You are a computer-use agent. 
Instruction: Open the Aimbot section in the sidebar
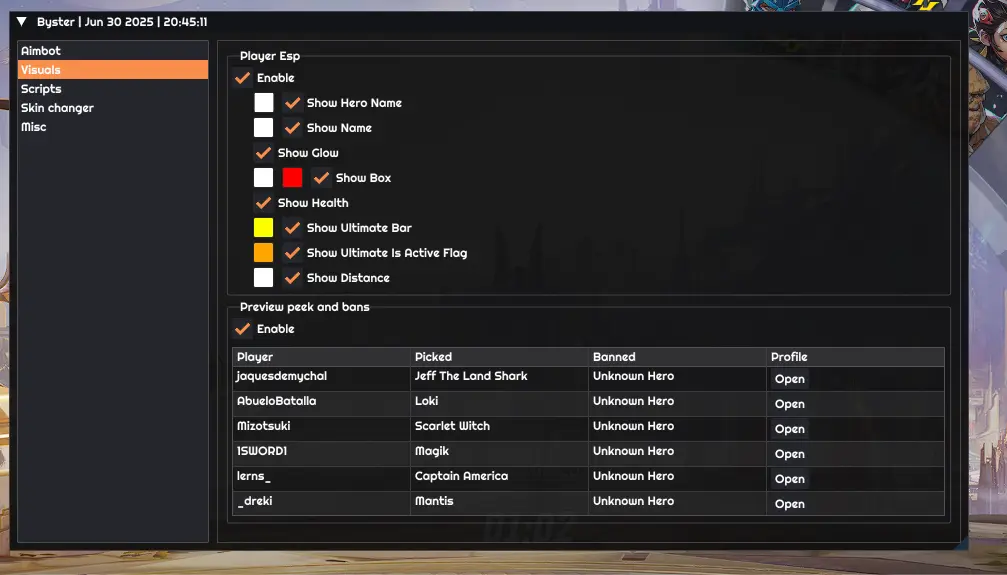[x=41, y=51]
